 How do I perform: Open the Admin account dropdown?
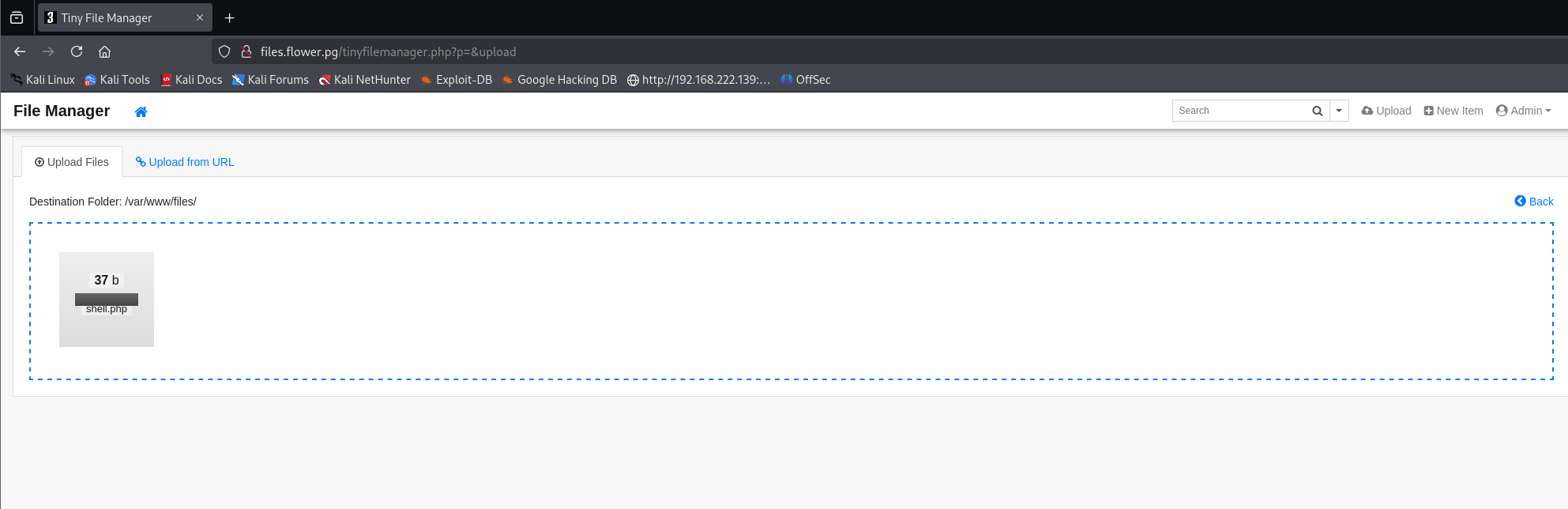point(1523,111)
